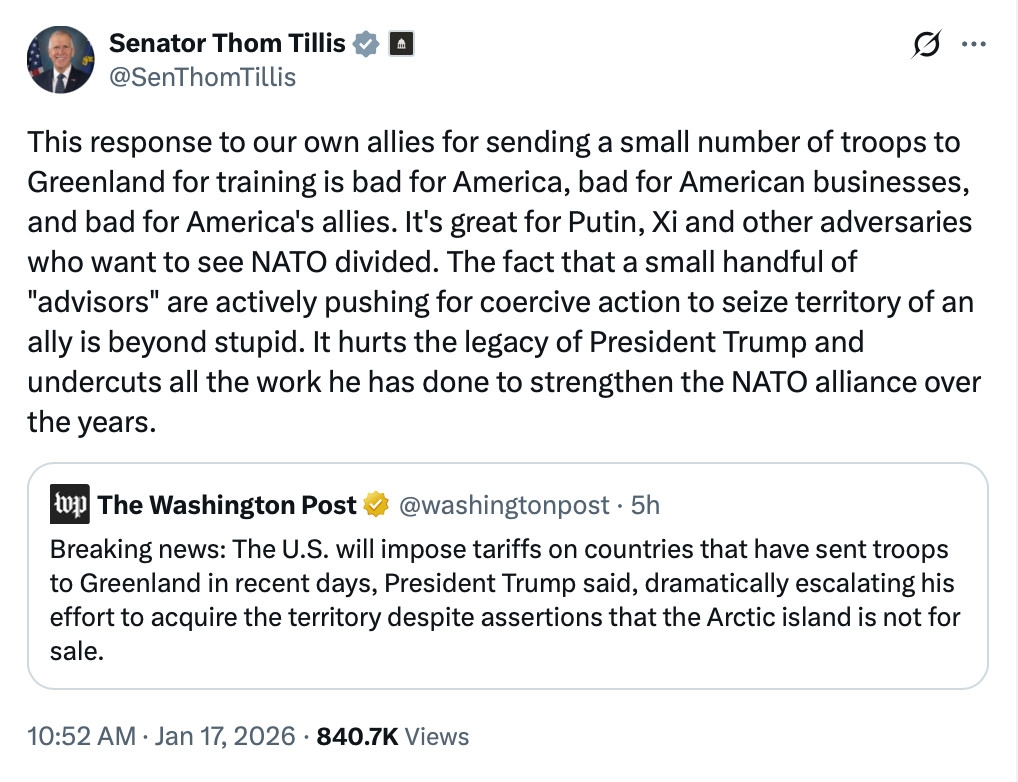Click the post's final words "the years."
Viewport: 1018px width, 782px height.
[92, 422]
